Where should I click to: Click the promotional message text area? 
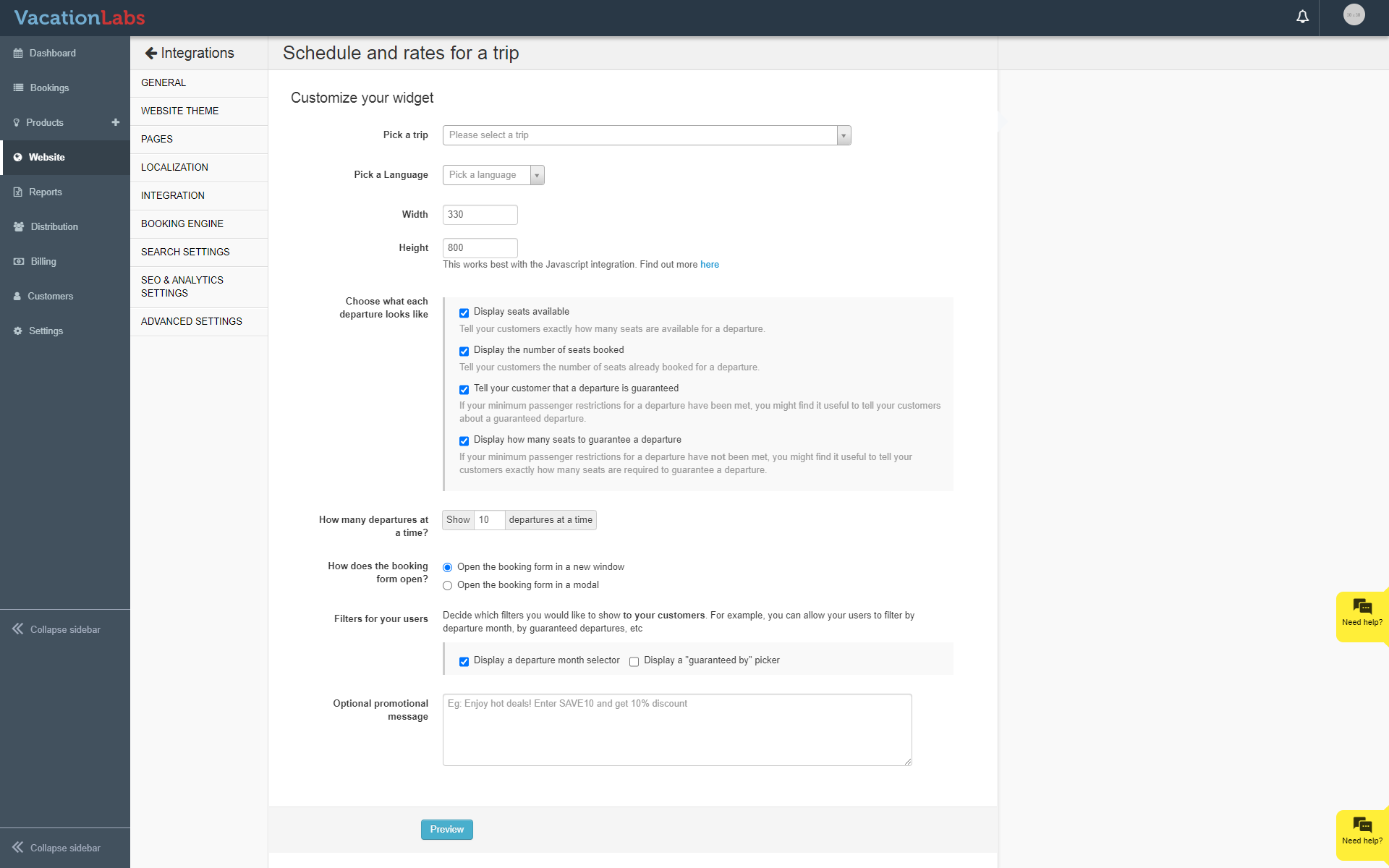[x=676, y=730]
